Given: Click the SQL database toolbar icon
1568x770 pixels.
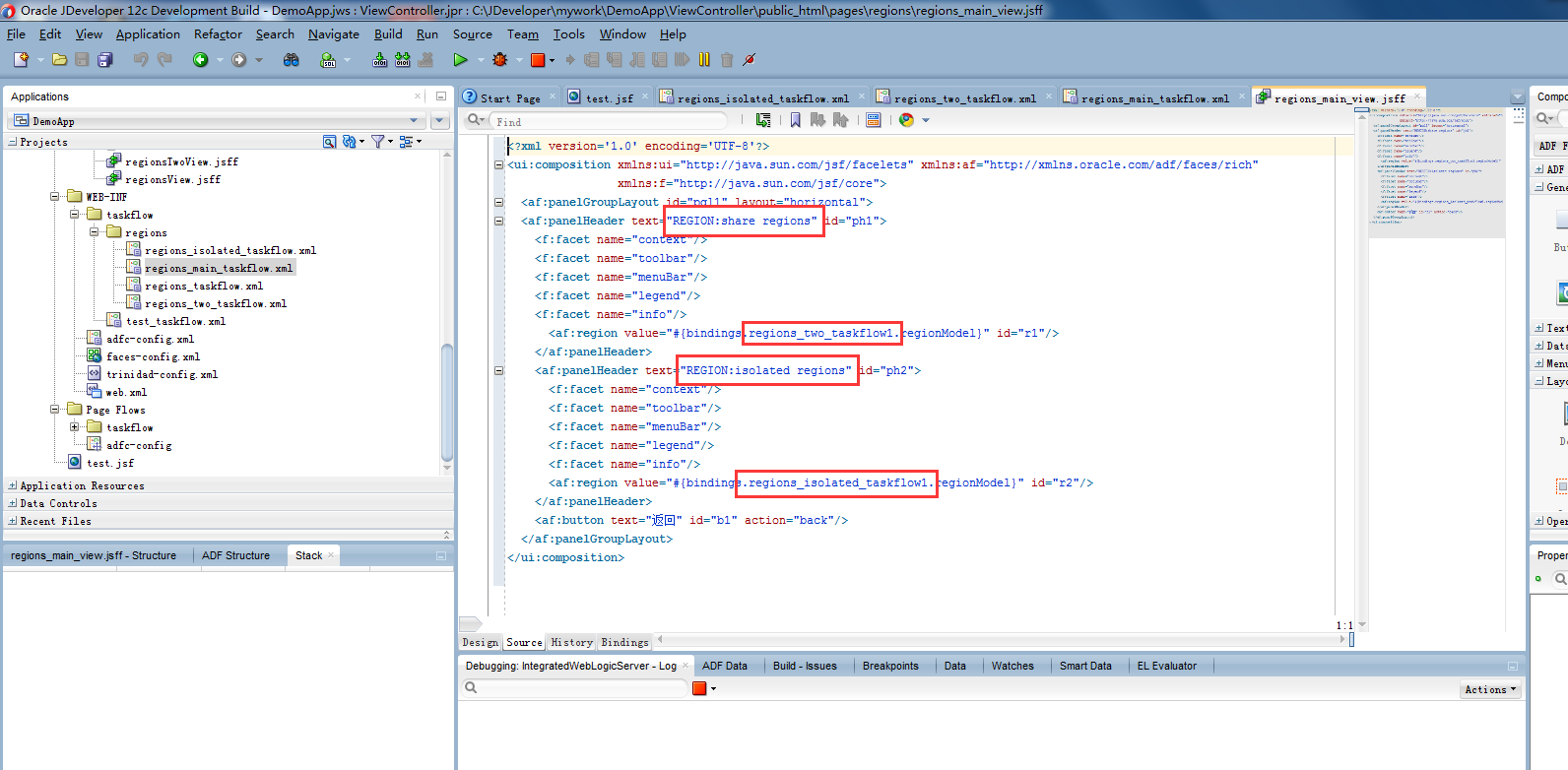Looking at the screenshot, I should click(328, 60).
